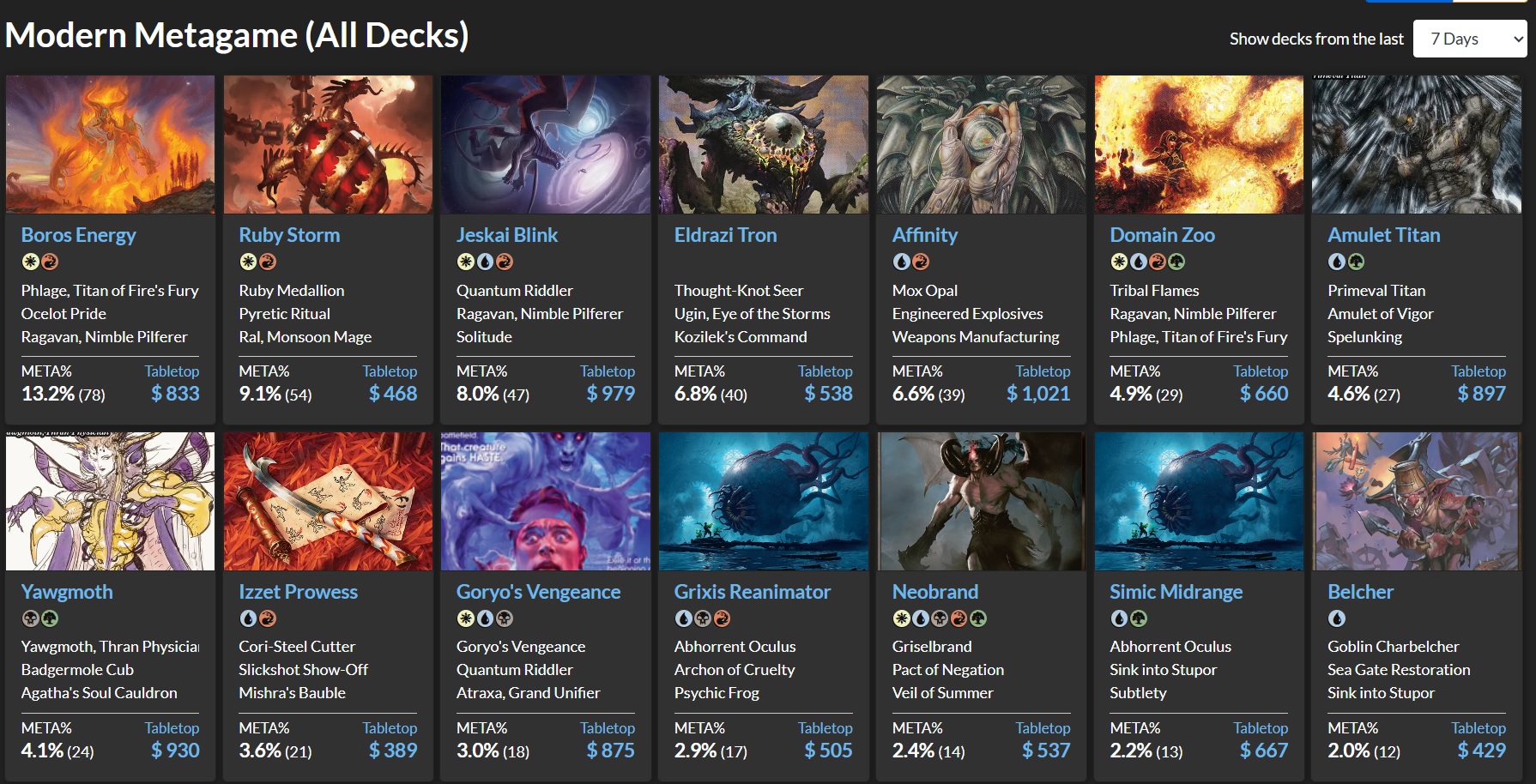
Task: Click the green mana symbol under Amulet Titan
Action: coord(1356,262)
